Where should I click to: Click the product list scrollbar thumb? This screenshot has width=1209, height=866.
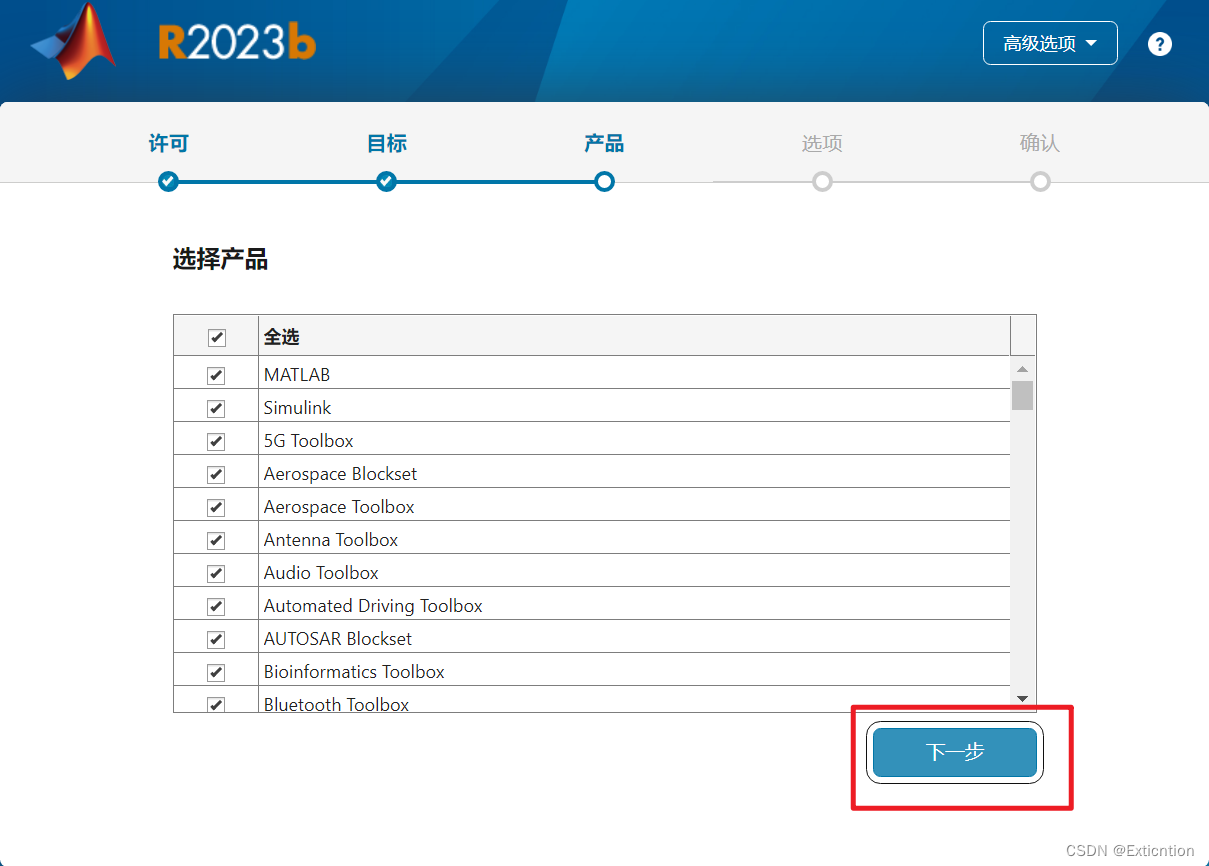click(1022, 395)
